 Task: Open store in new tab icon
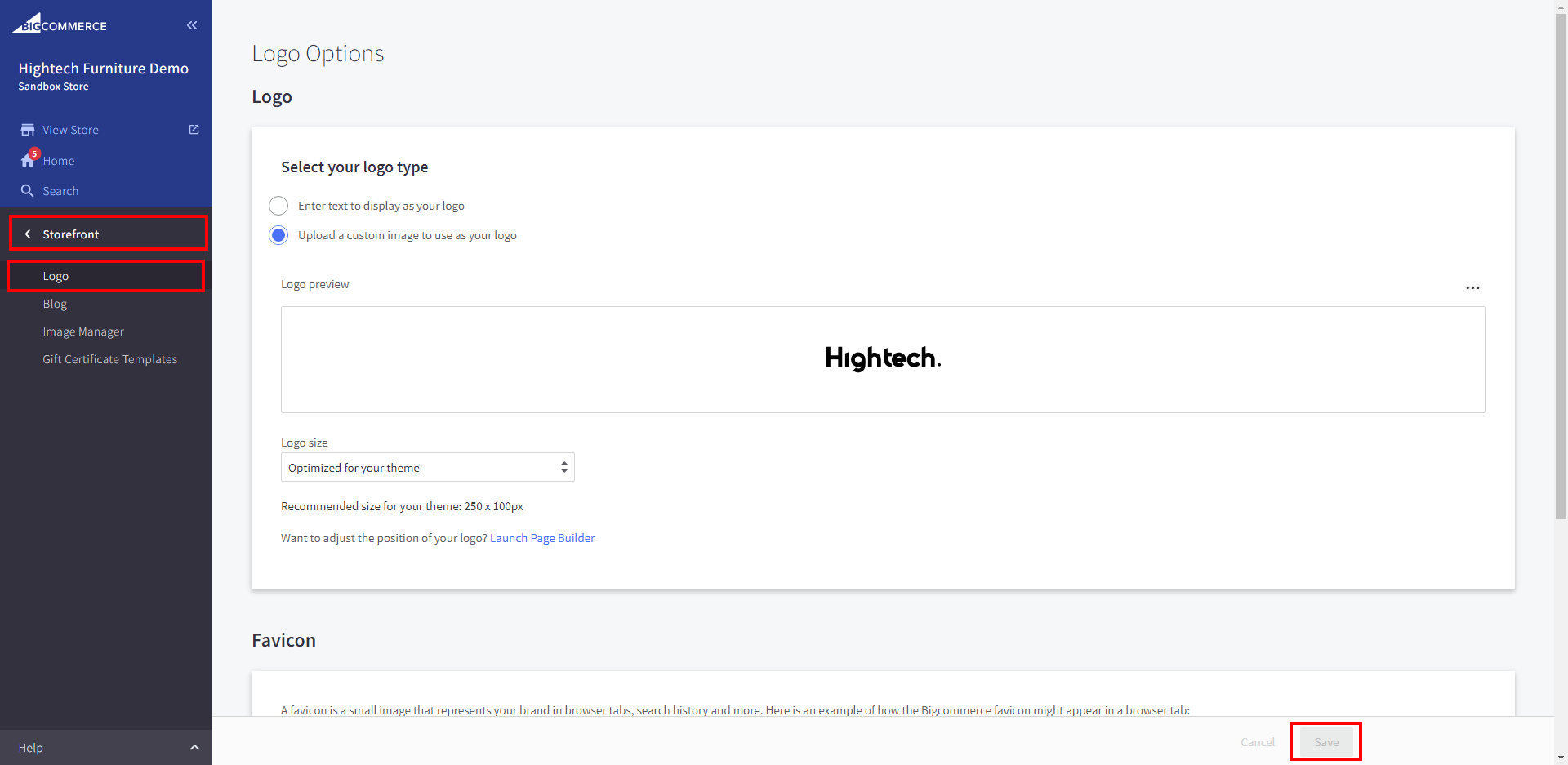194,130
